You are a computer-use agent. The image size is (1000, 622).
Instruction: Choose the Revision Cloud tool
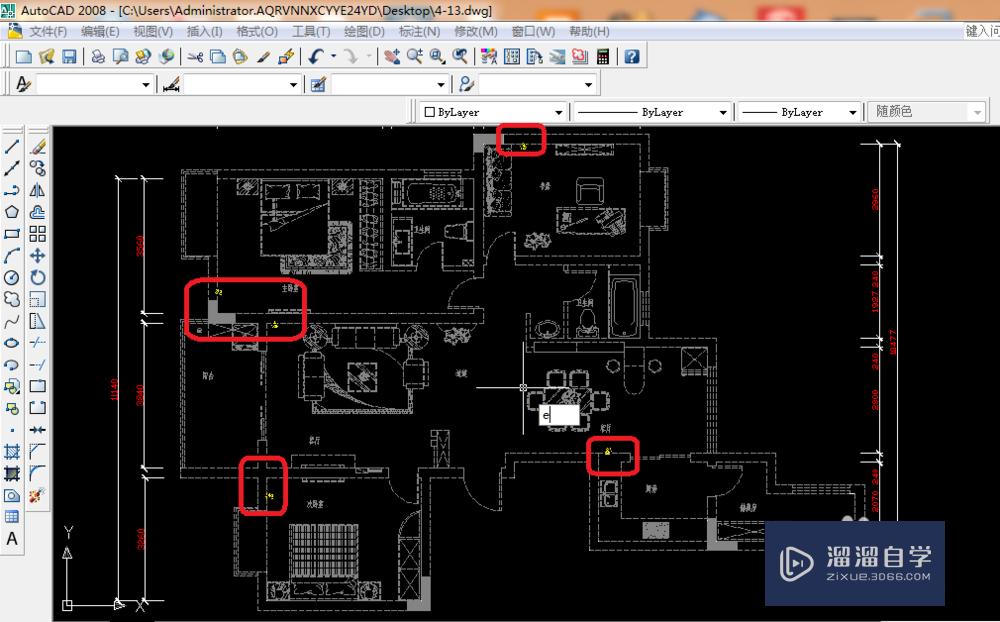point(12,299)
